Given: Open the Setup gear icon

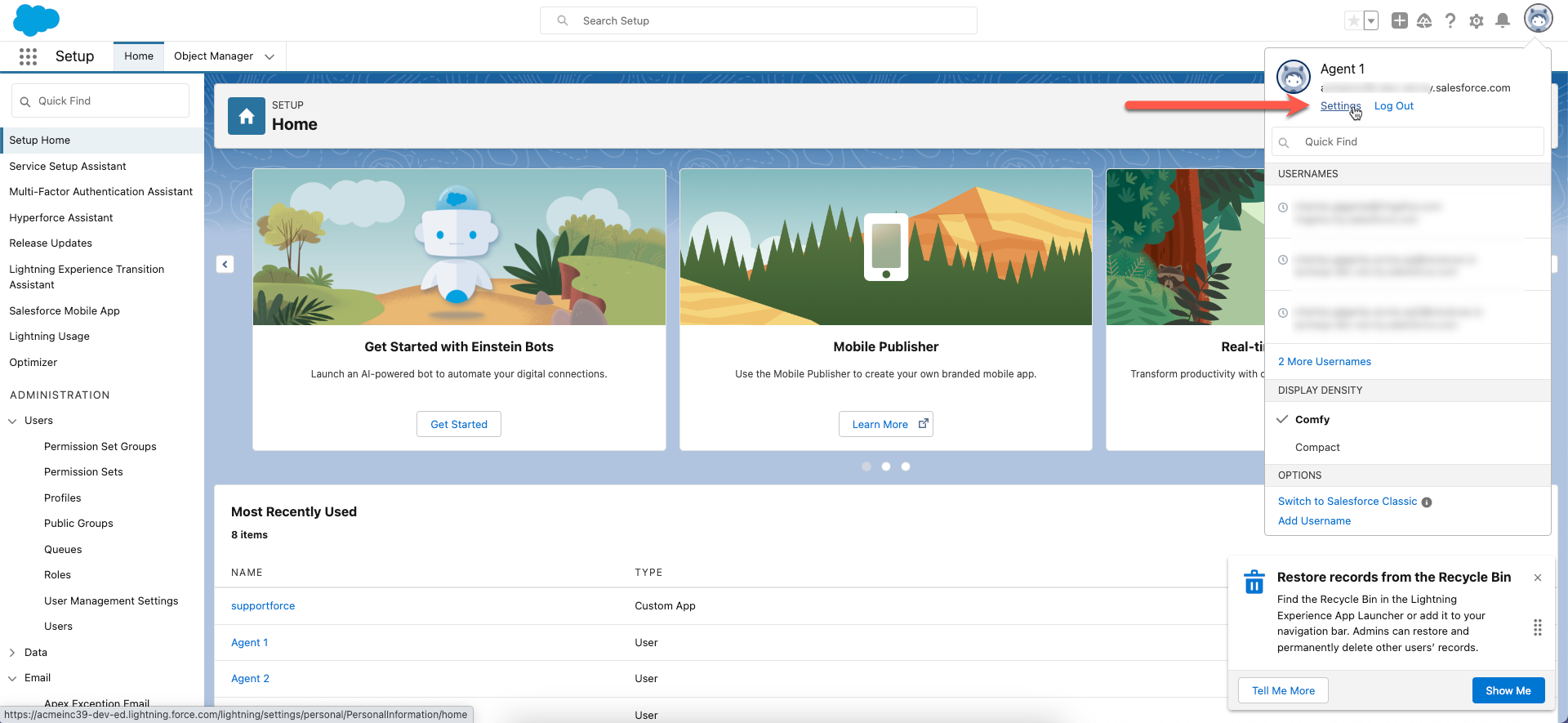Looking at the screenshot, I should pyautogui.click(x=1476, y=21).
